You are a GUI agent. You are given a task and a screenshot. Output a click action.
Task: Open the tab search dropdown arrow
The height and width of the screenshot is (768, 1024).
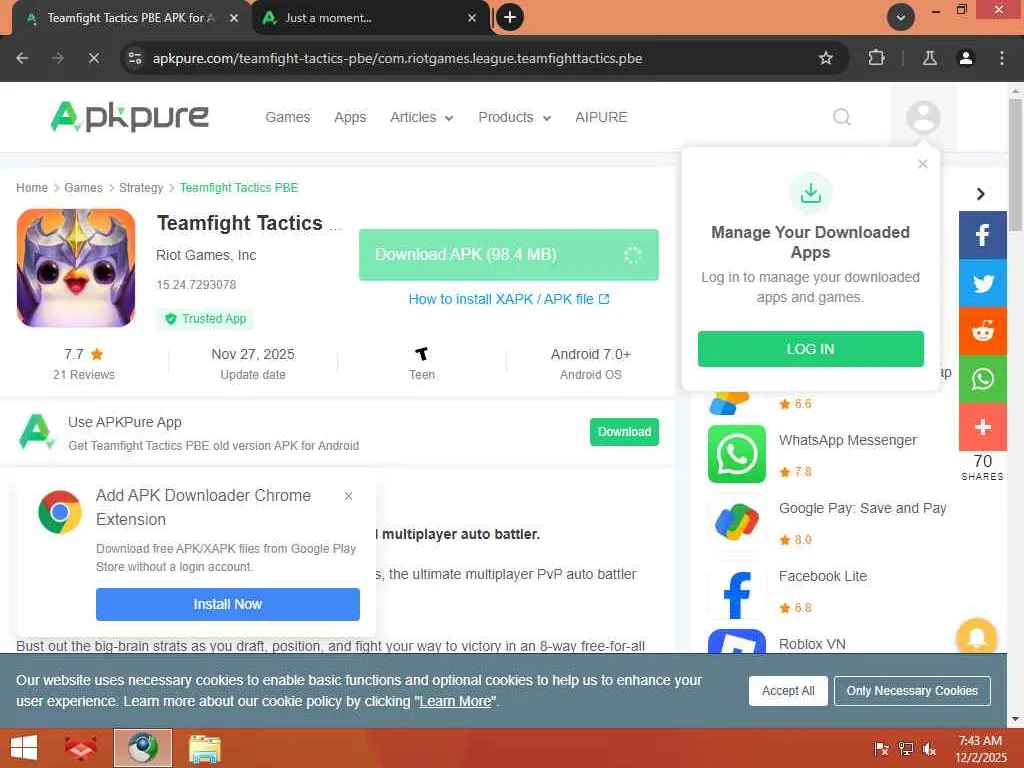tap(900, 17)
